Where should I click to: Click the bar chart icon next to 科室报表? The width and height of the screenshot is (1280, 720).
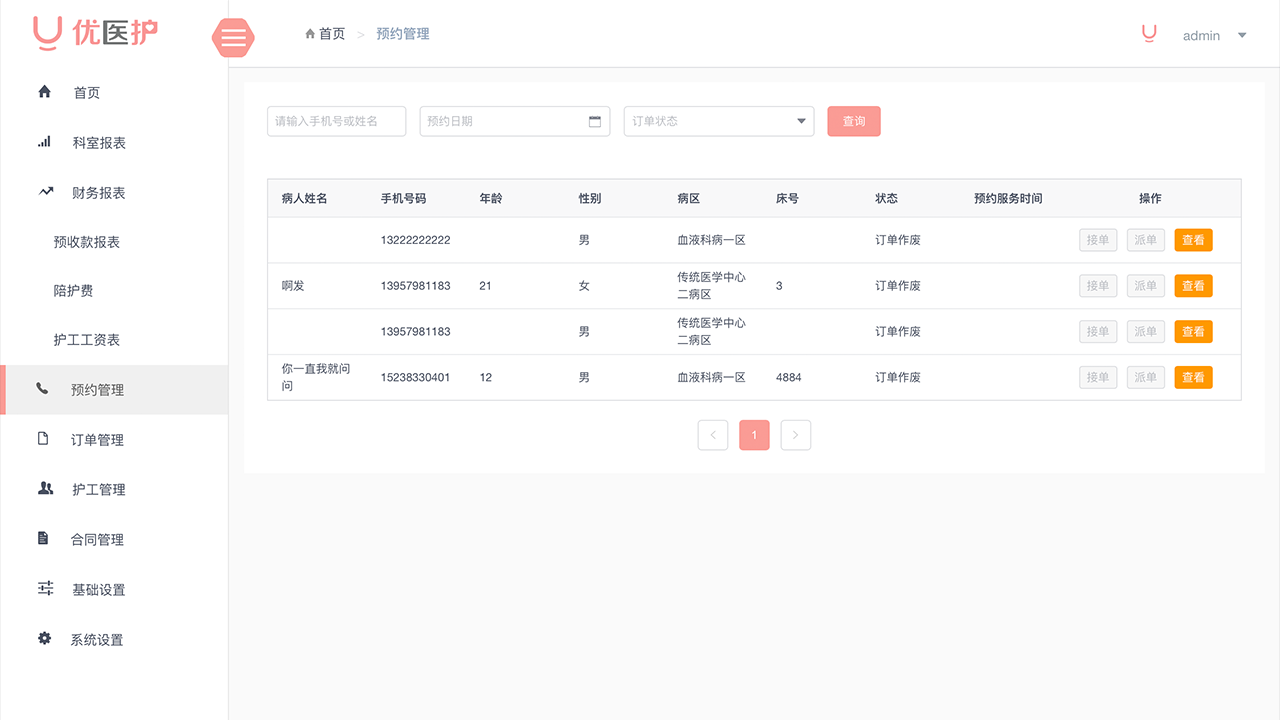click(x=44, y=141)
